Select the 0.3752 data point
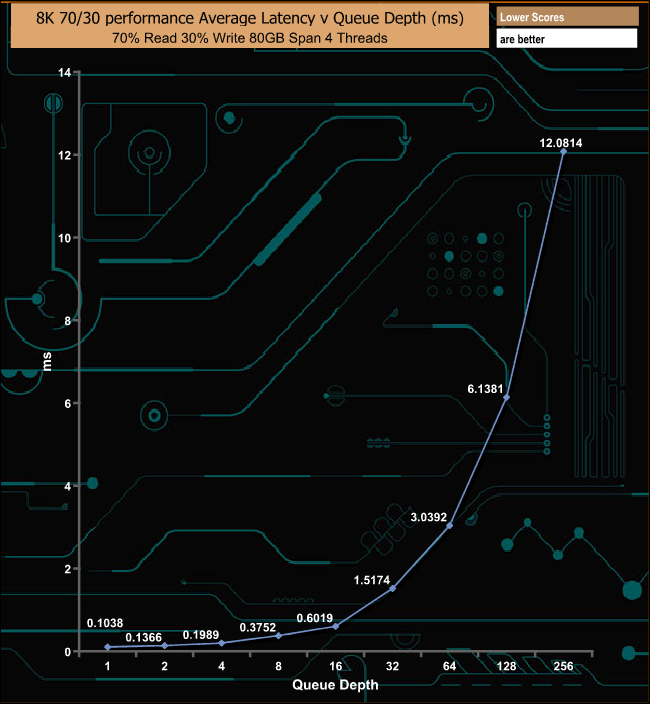 [x=278, y=636]
